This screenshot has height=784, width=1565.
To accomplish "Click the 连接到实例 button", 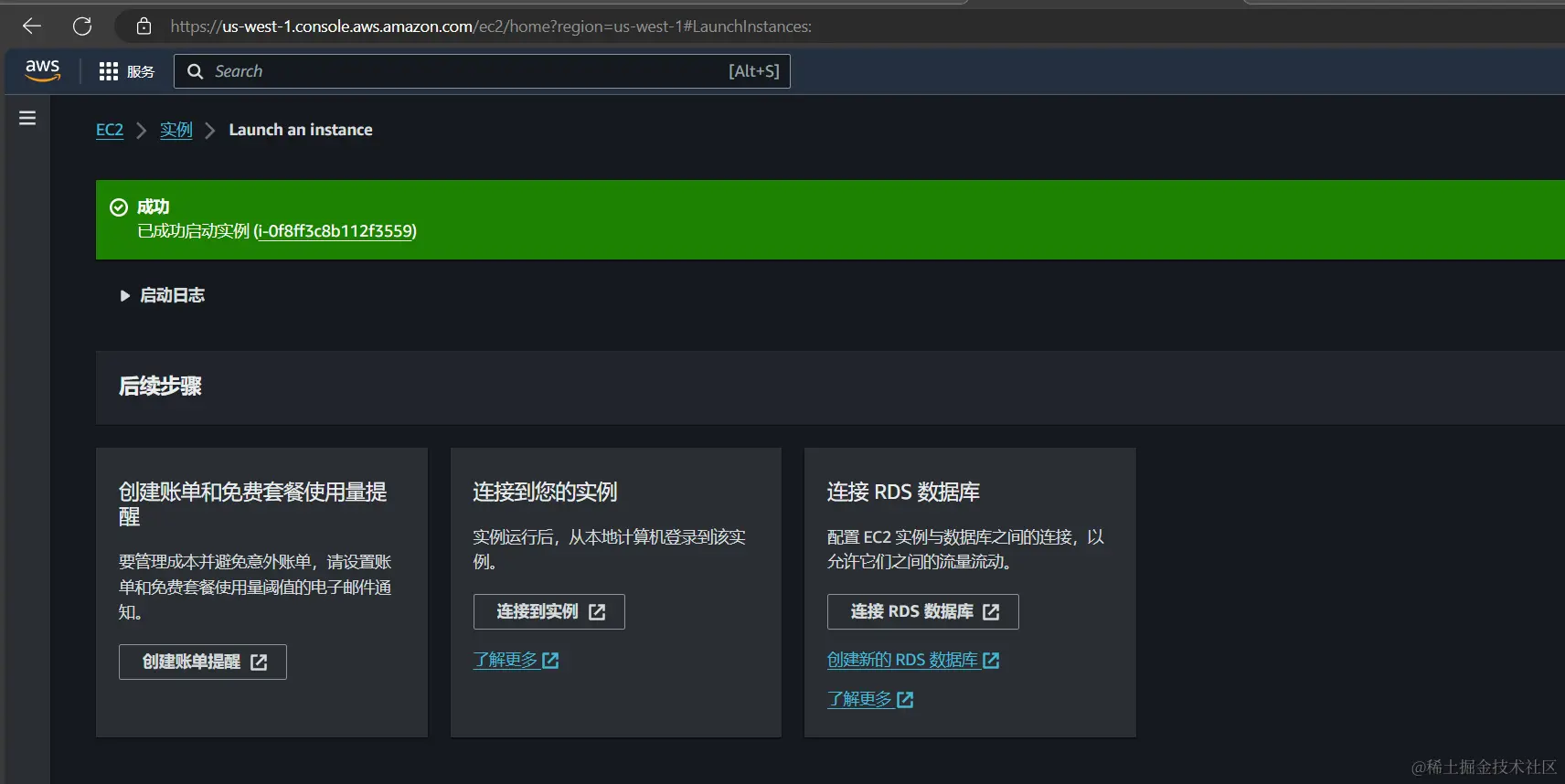I will (x=549, y=611).
